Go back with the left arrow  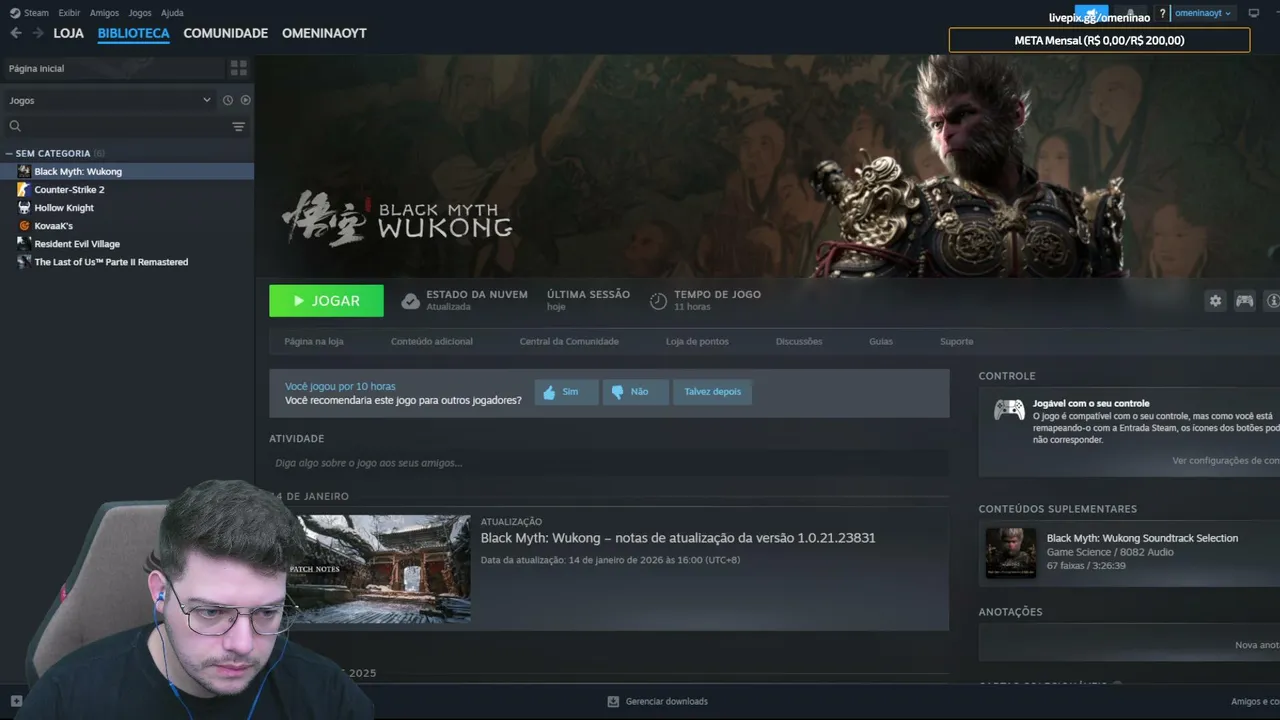(15, 33)
